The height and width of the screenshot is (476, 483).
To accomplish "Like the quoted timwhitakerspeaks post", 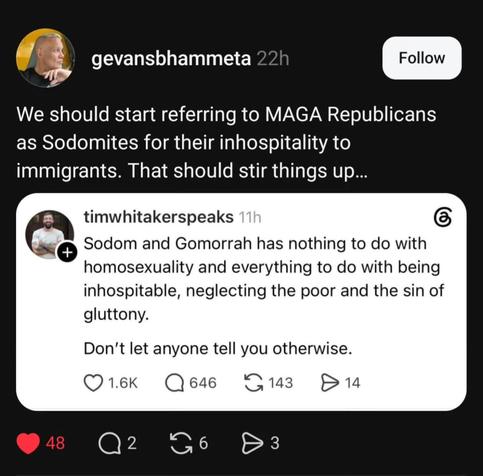I will 93,383.
